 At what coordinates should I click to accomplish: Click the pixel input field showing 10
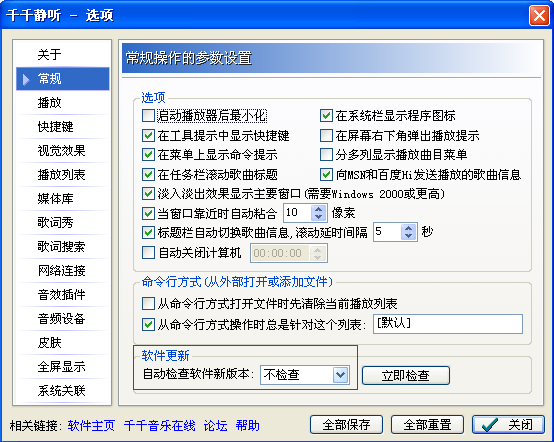coord(298,213)
